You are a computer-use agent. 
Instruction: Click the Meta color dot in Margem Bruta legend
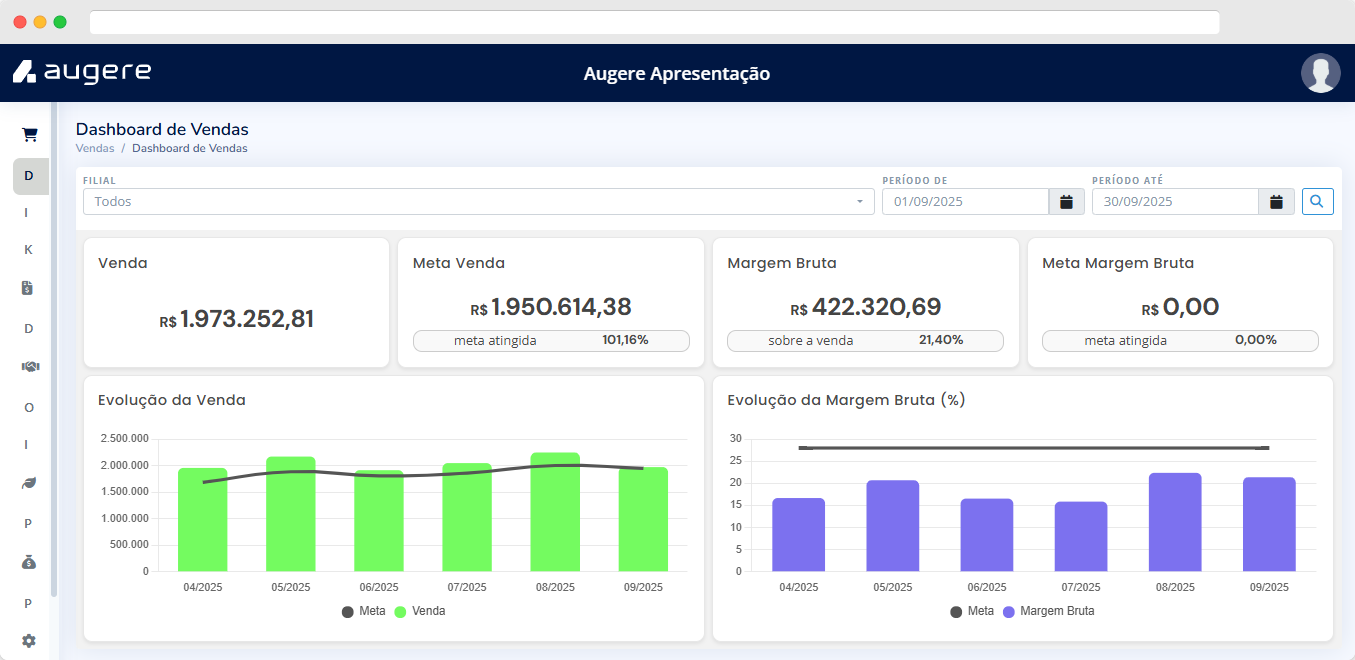pos(957,611)
